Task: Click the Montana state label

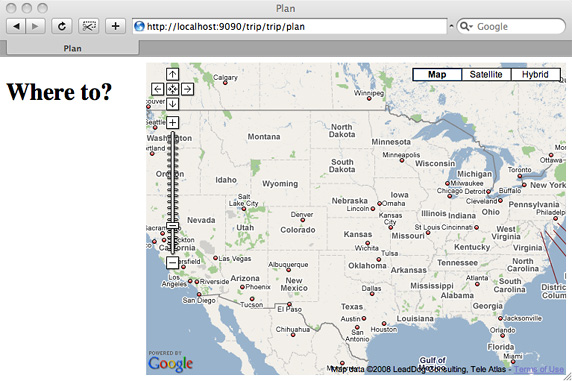Action: click(264, 137)
